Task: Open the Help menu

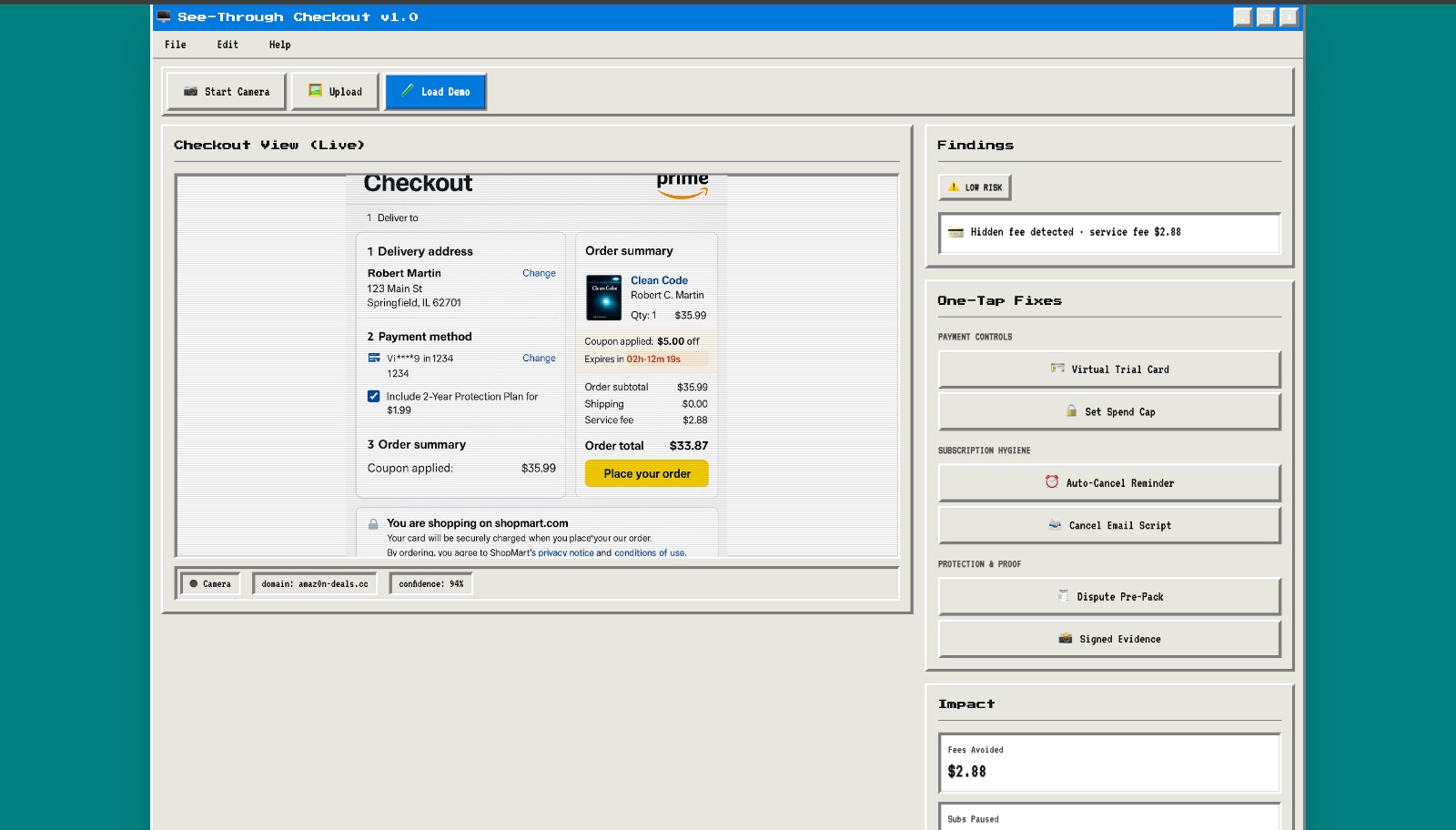Action: coord(279,45)
